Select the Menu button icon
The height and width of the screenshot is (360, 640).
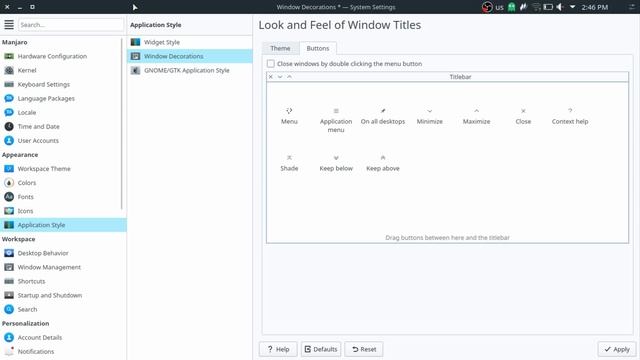point(289,111)
